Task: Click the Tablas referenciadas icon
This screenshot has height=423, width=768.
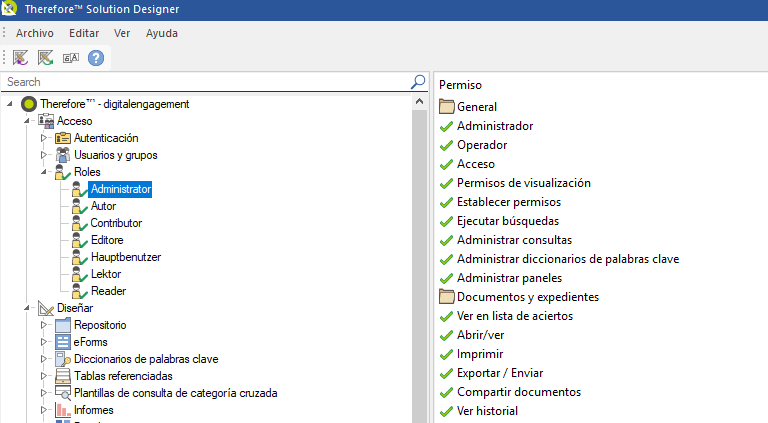Action: click(63, 376)
